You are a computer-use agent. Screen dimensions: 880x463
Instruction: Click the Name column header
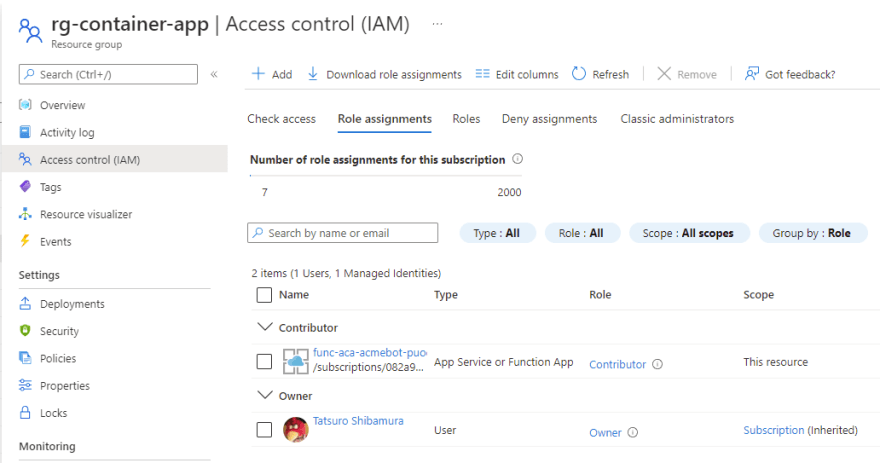click(x=294, y=295)
